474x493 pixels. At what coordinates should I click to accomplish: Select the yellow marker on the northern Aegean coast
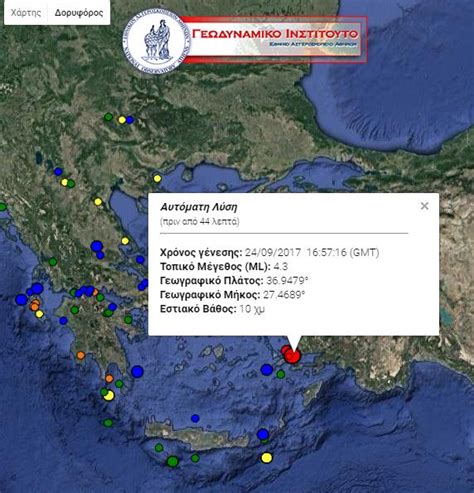click(157, 178)
